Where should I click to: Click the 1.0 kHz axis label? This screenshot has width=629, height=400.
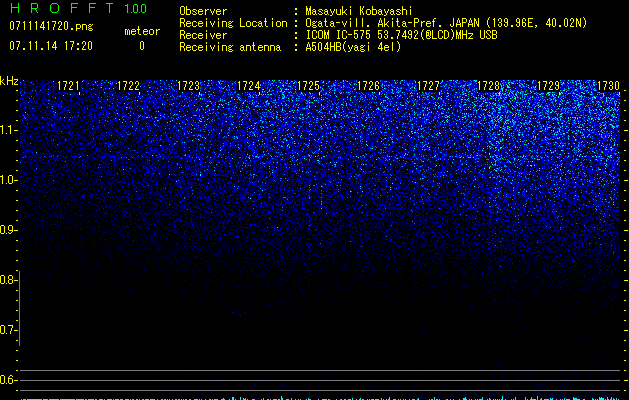click(7, 180)
